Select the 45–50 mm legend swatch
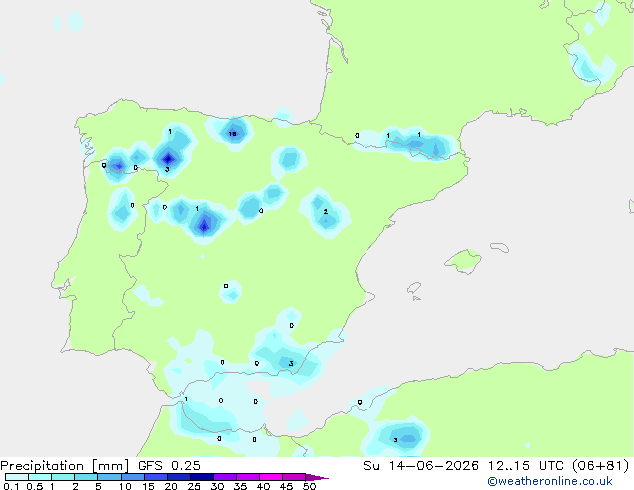This screenshot has width=634, height=490. pyautogui.click(x=294, y=477)
